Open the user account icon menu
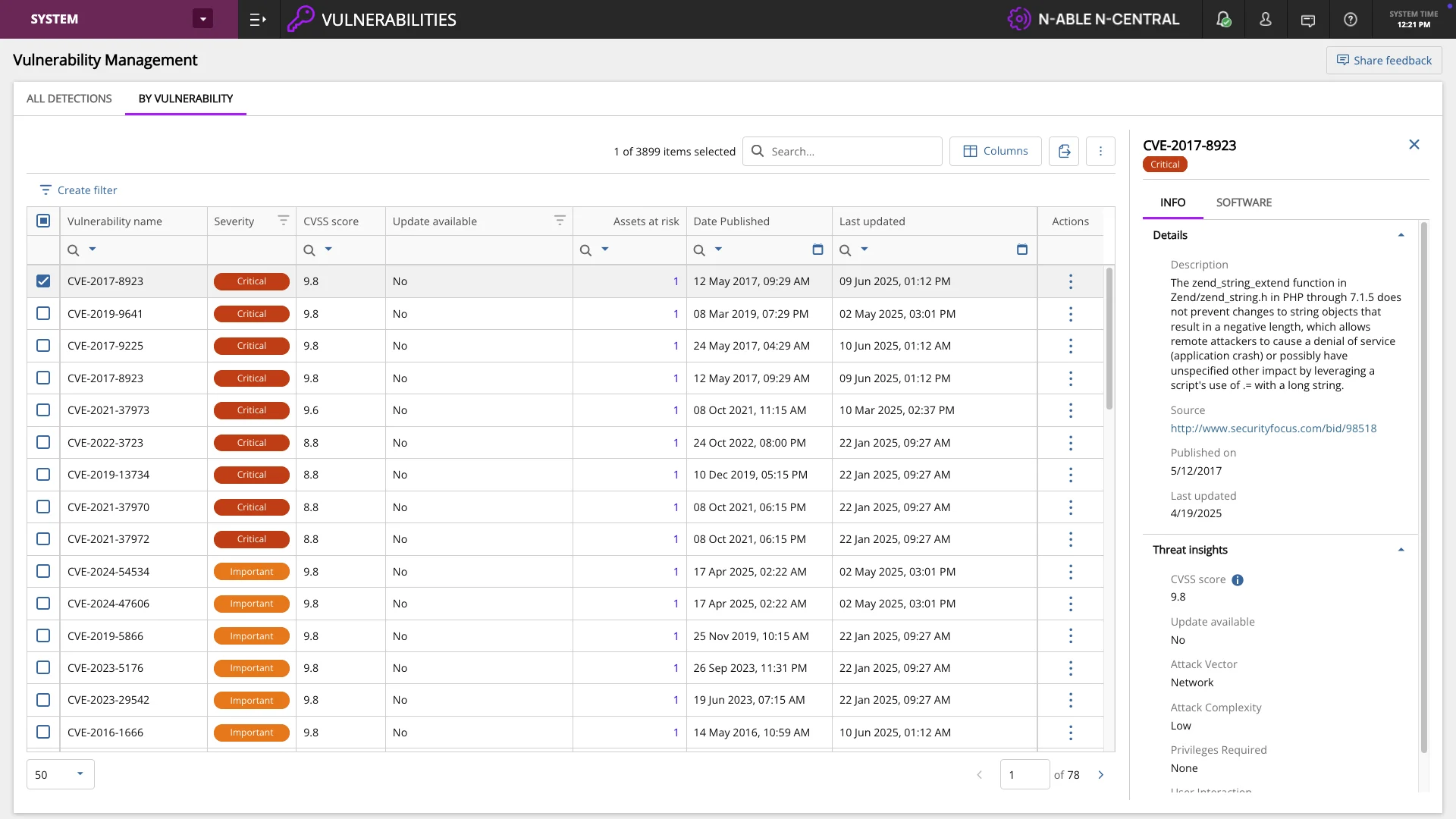The width and height of the screenshot is (1456, 819). tap(1266, 20)
